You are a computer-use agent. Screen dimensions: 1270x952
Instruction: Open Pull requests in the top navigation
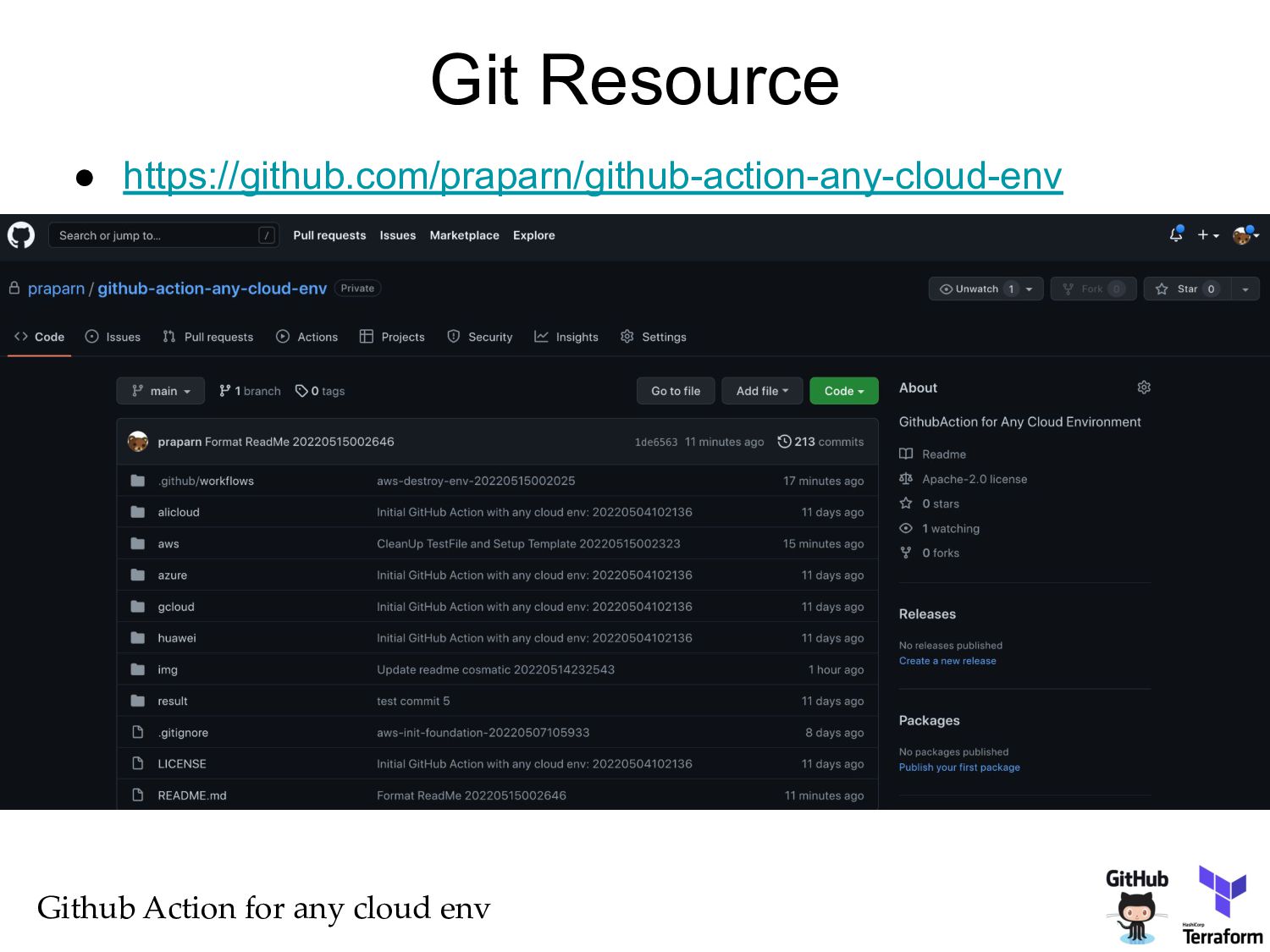pos(329,235)
